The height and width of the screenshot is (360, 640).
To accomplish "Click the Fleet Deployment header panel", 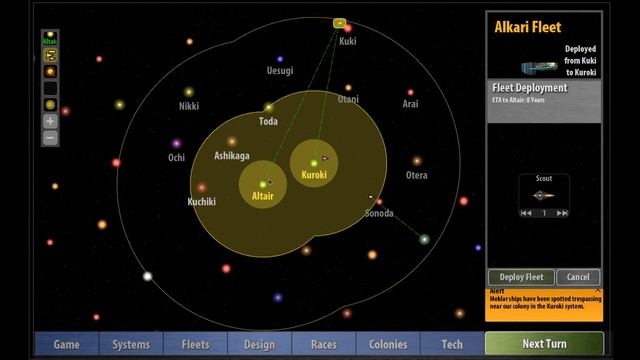I will point(544,101).
